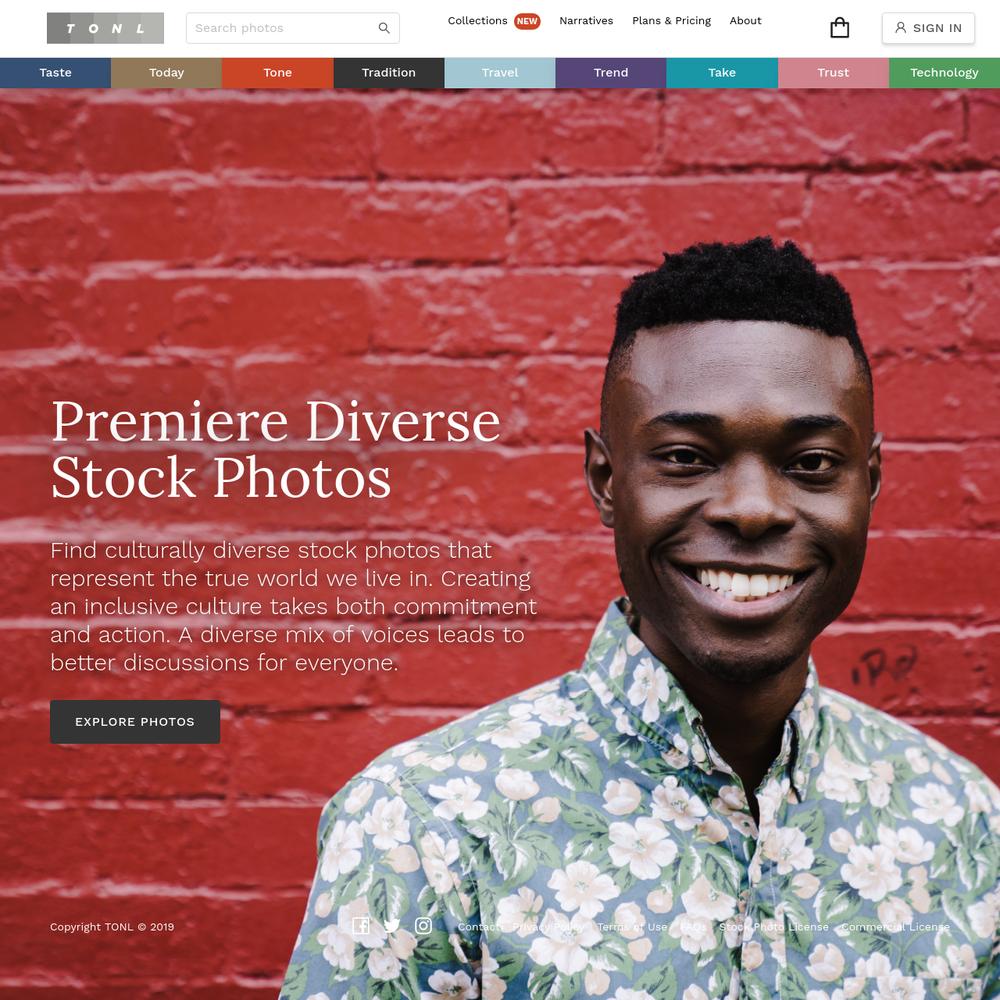
Task: Go to Narratives page
Action: [586, 20]
